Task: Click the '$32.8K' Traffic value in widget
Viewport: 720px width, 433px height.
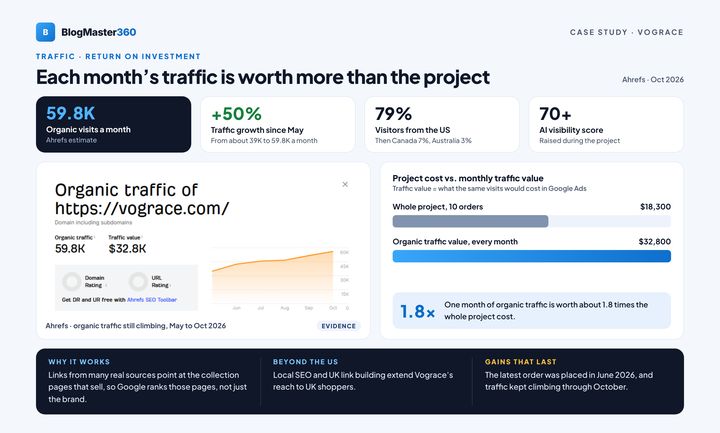Action: click(x=127, y=249)
